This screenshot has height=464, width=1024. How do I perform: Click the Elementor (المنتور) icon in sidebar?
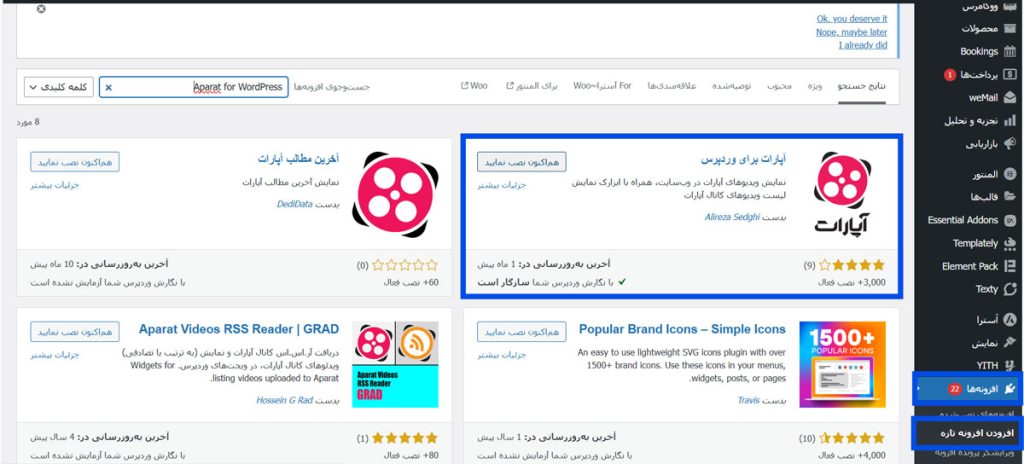1009,174
